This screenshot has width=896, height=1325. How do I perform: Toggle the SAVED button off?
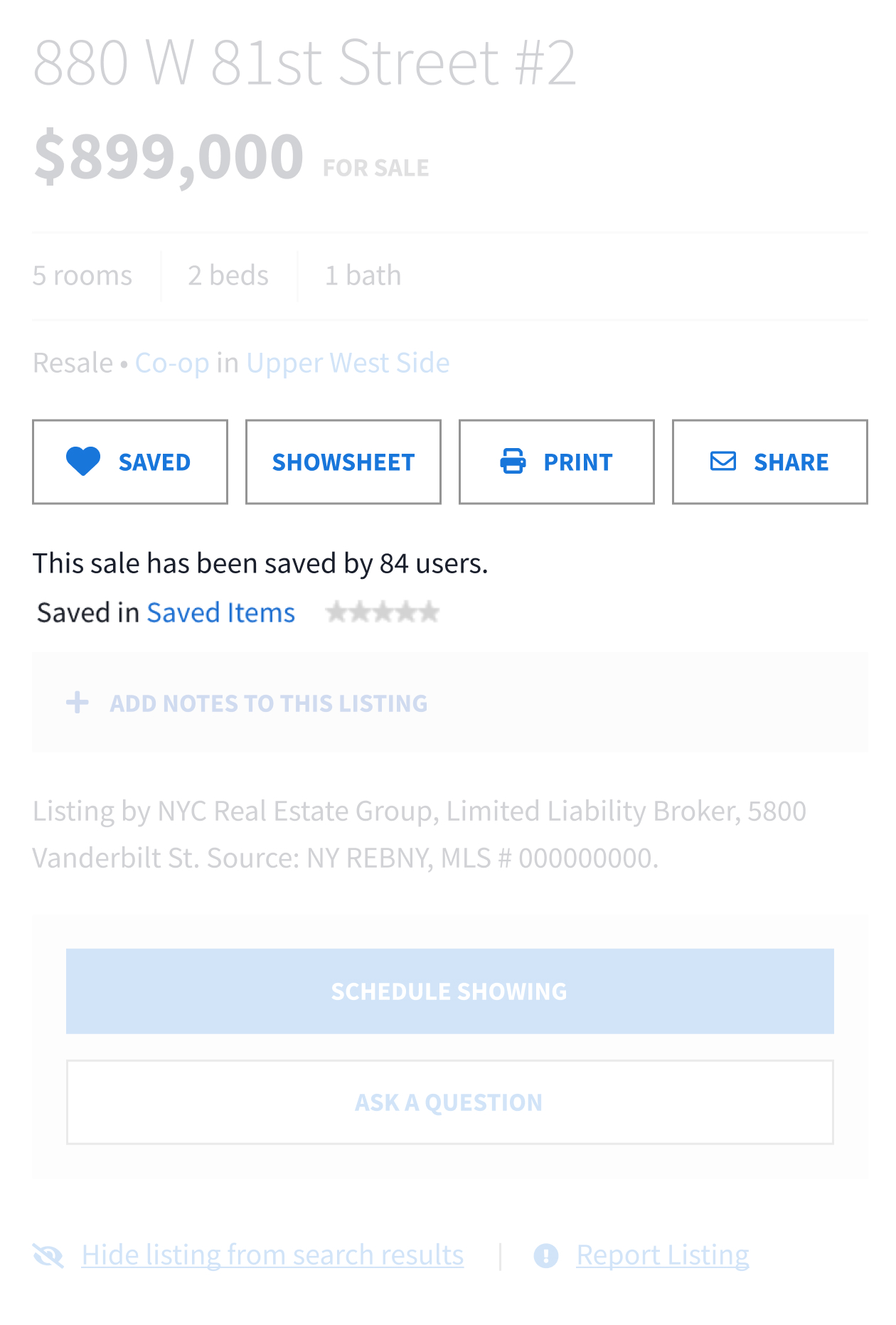click(x=130, y=462)
